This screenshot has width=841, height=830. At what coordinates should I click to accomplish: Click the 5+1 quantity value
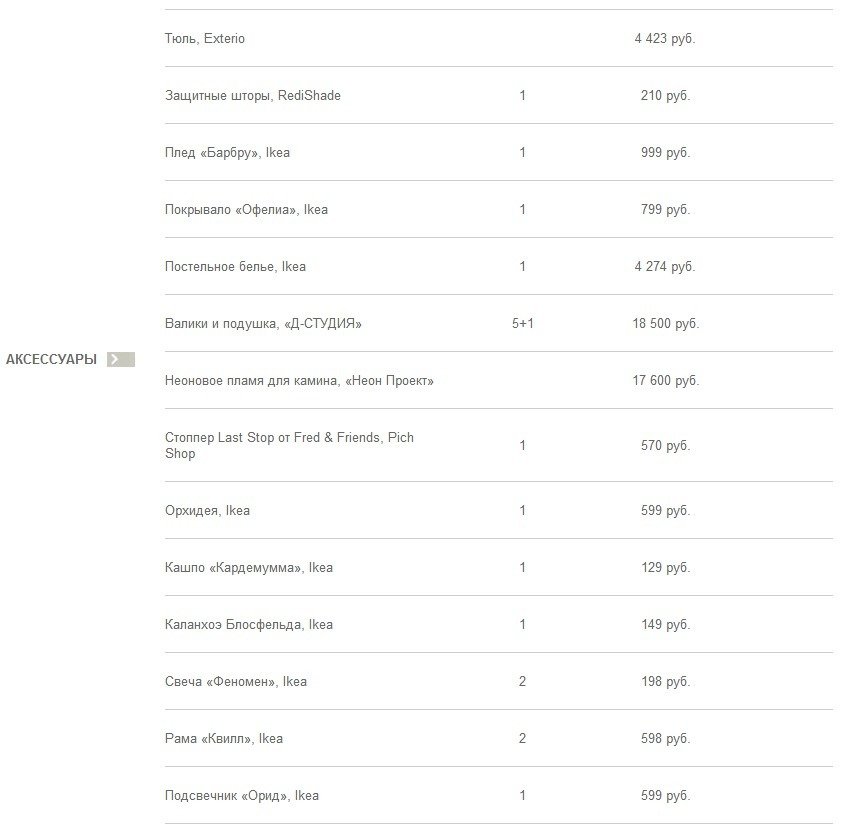[x=523, y=324]
